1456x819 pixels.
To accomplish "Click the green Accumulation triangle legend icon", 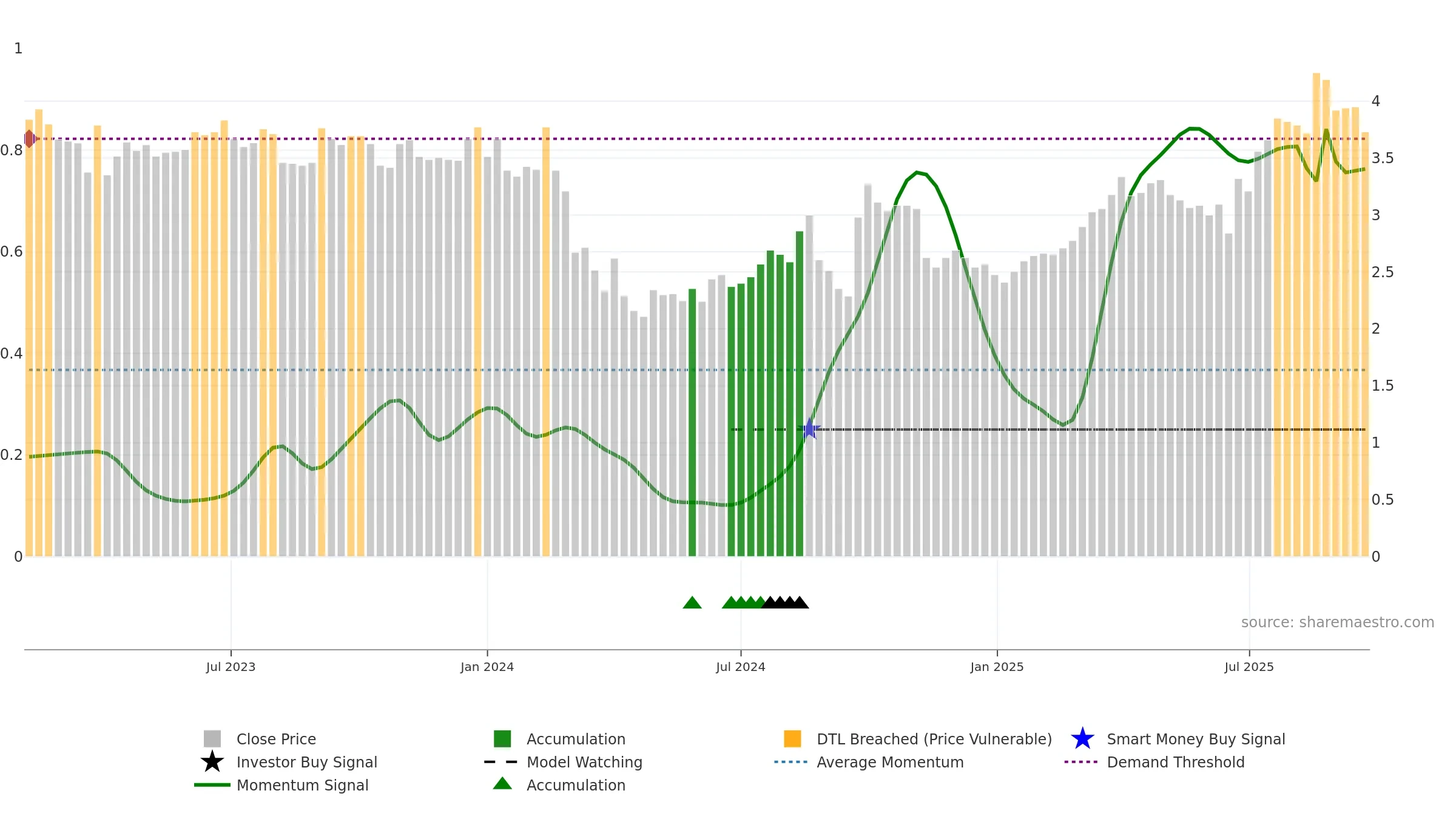I will 502,784.
